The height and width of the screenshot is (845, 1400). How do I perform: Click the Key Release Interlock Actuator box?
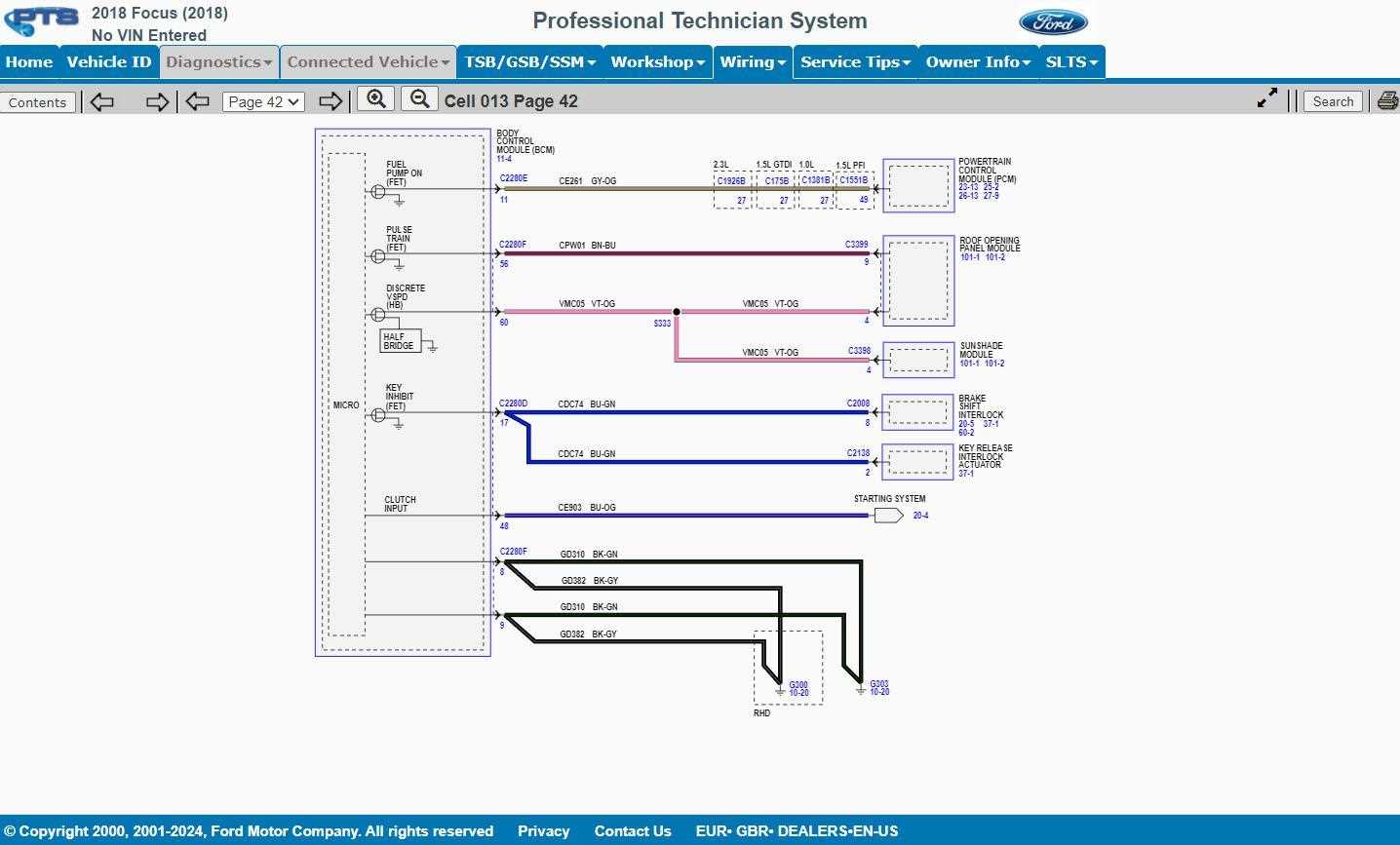click(x=918, y=462)
